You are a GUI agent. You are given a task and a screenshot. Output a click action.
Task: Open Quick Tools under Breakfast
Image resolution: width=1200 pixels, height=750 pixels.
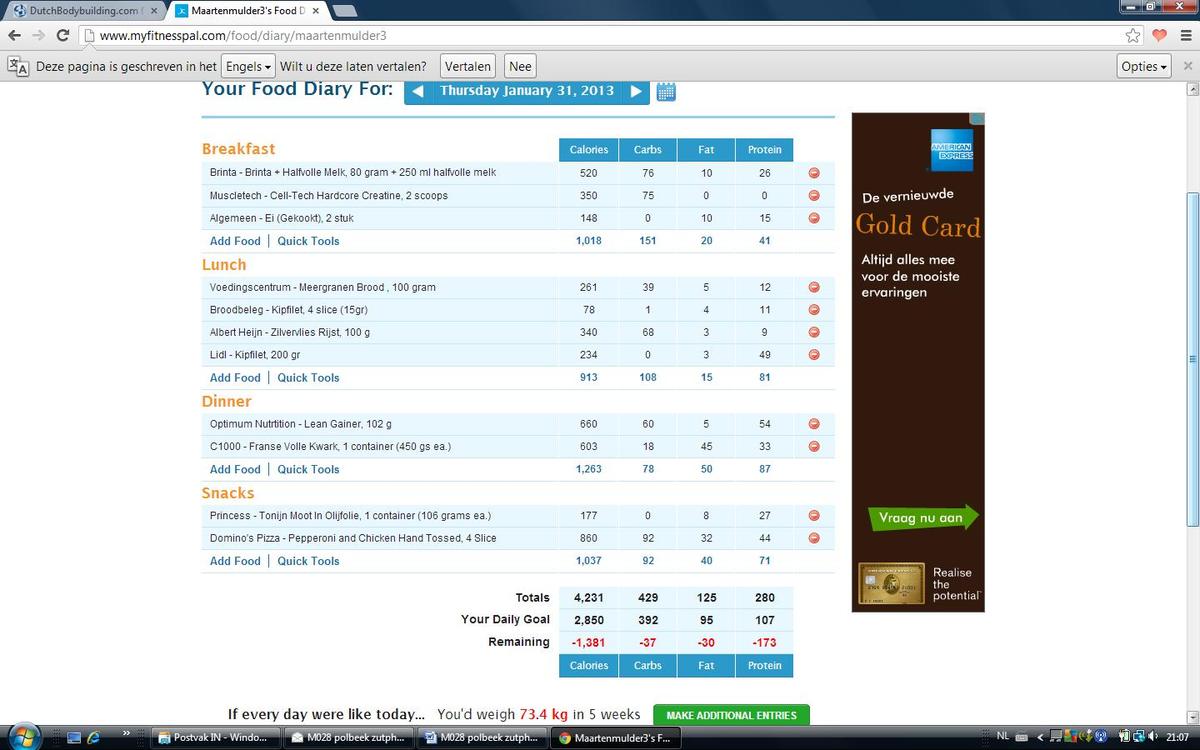[308, 241]
